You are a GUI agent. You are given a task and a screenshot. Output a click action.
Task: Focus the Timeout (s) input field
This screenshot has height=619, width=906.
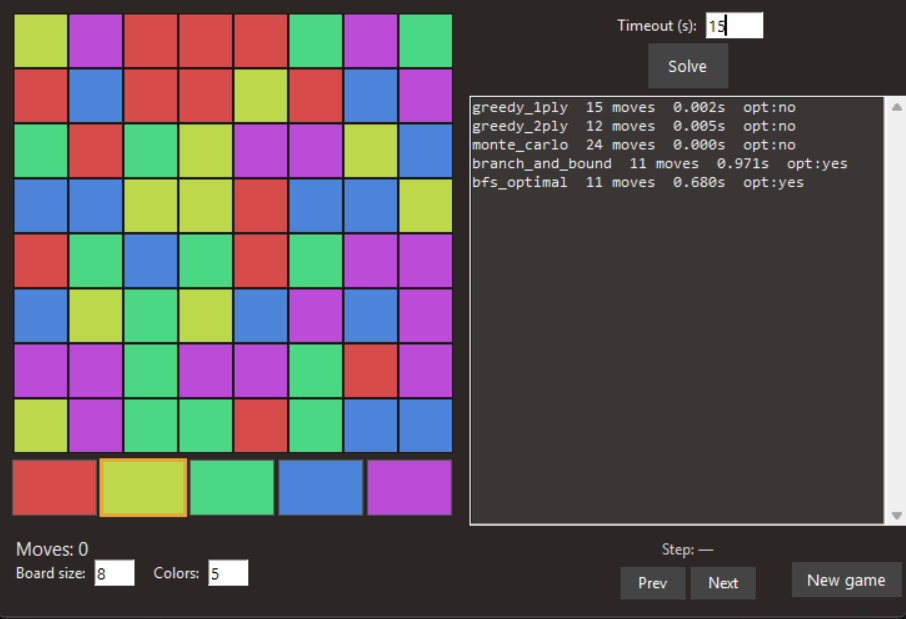click(734, 26)
